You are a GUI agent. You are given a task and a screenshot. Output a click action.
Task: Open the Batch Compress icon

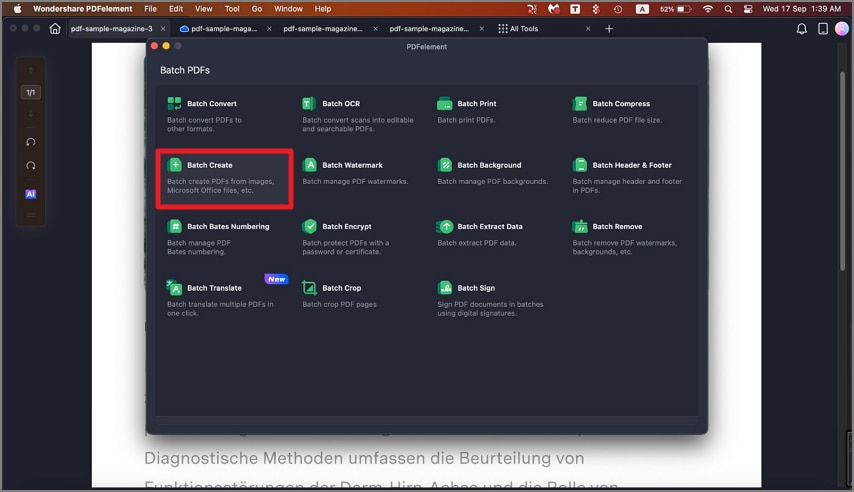[x=580, y=103]
